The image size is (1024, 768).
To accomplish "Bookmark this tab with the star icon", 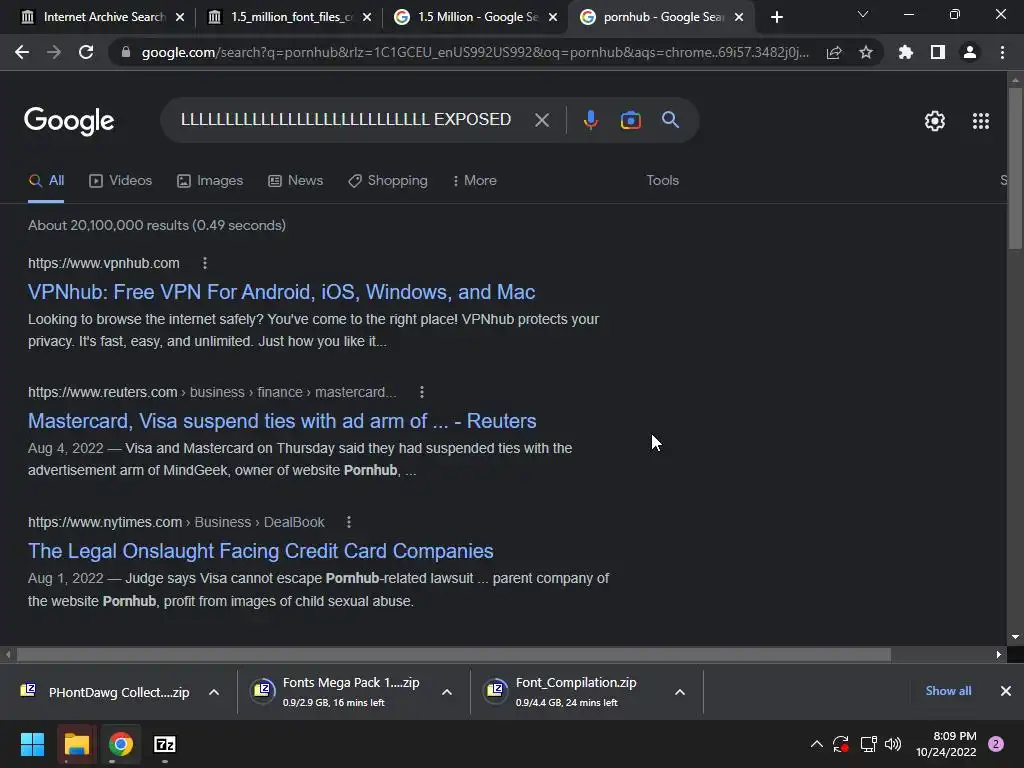I will click(866, 52).
